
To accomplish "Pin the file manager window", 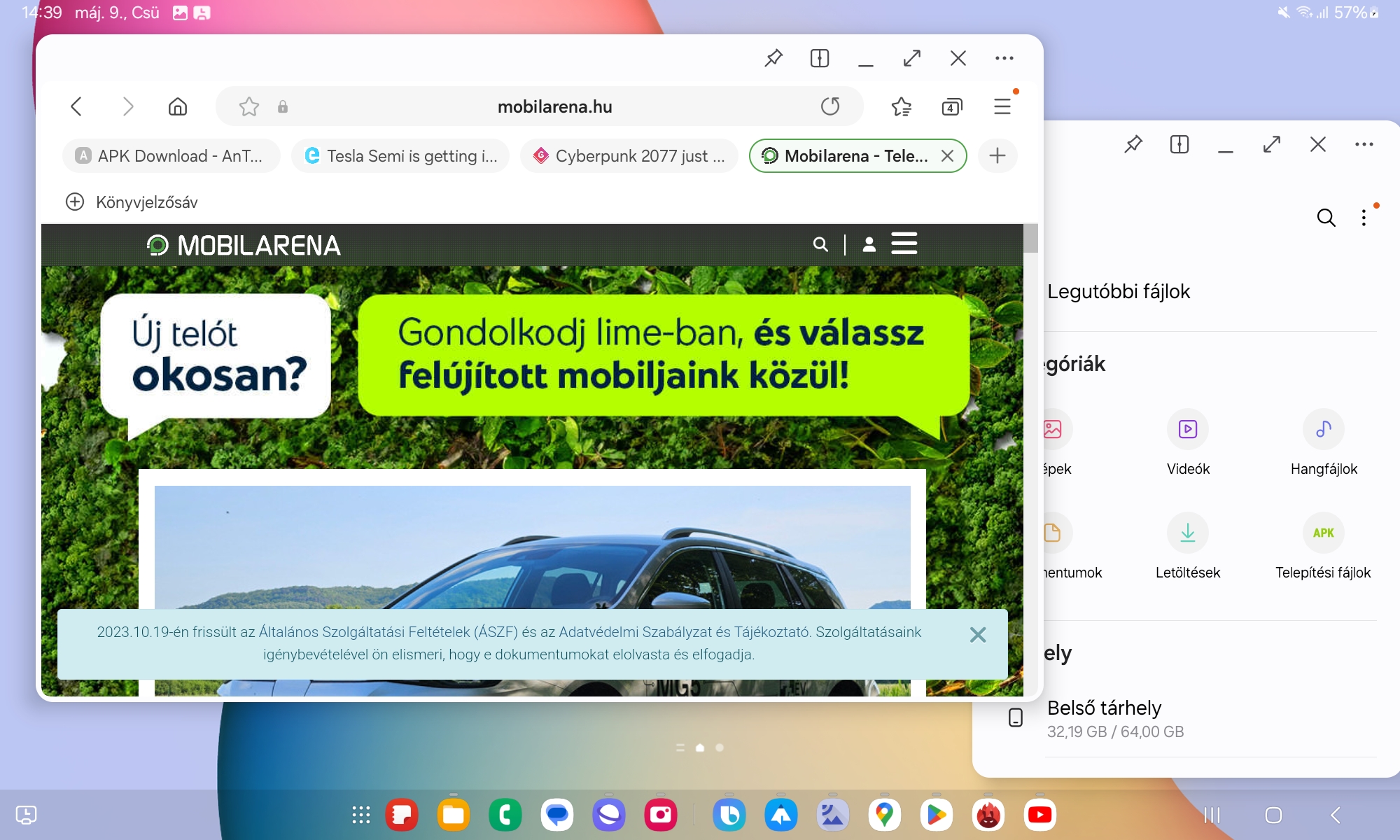I will tap(1133, 144).
